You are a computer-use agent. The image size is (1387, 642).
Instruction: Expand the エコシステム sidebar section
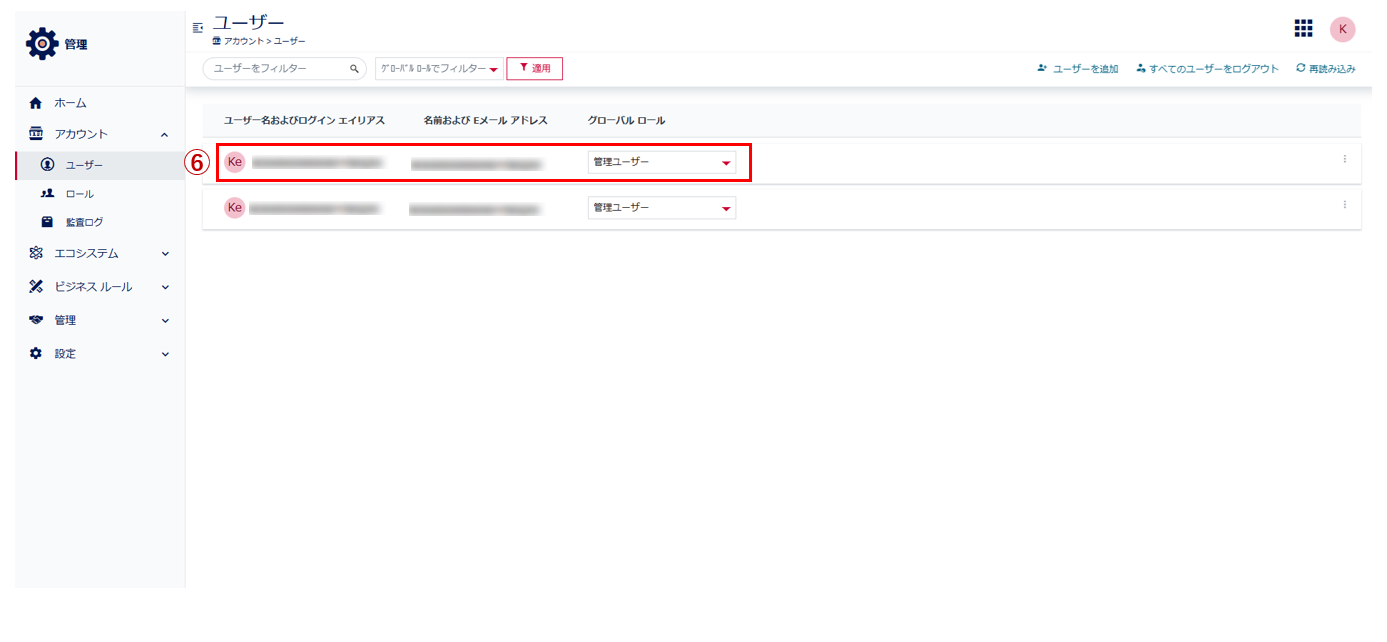pyautogui.click(x=165, y=254)
